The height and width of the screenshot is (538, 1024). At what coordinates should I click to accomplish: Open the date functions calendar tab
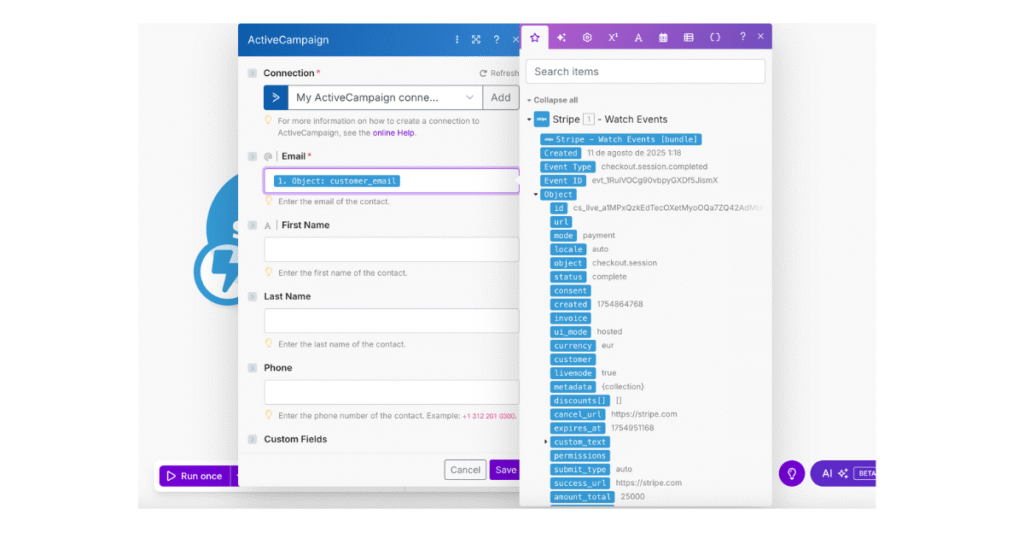pos(663,37)
